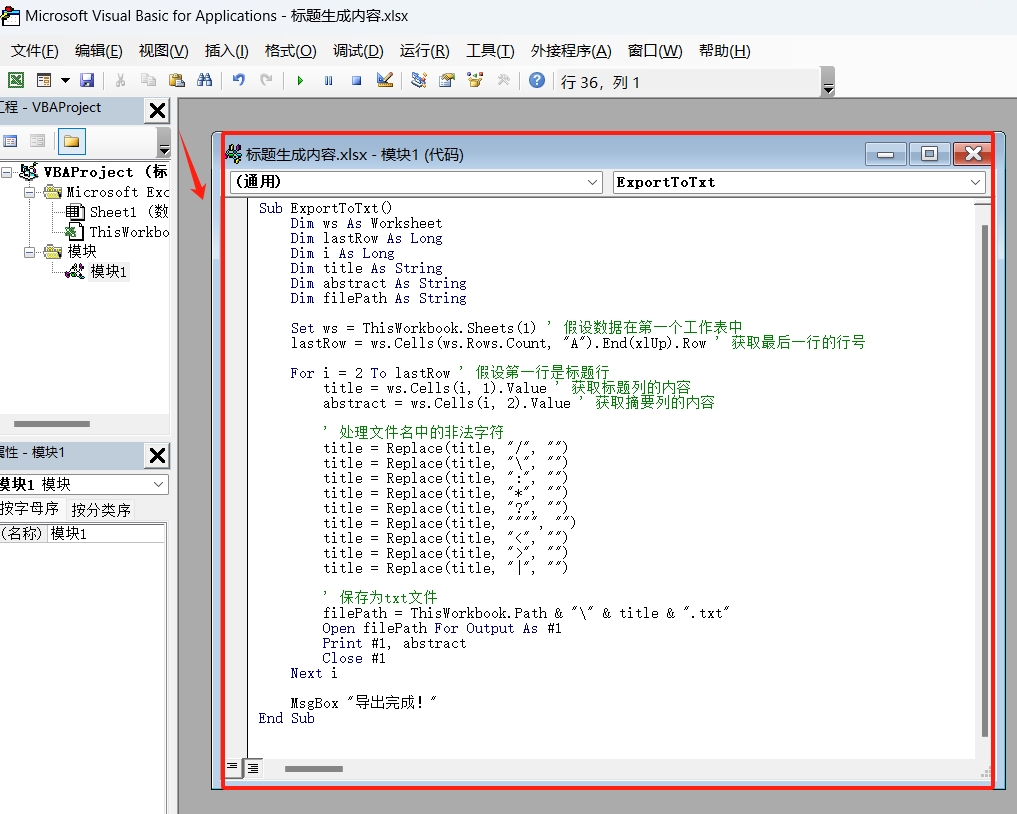Select ThisWorkbook in the project tree
1017x814 pixels.
pos(117,232)
